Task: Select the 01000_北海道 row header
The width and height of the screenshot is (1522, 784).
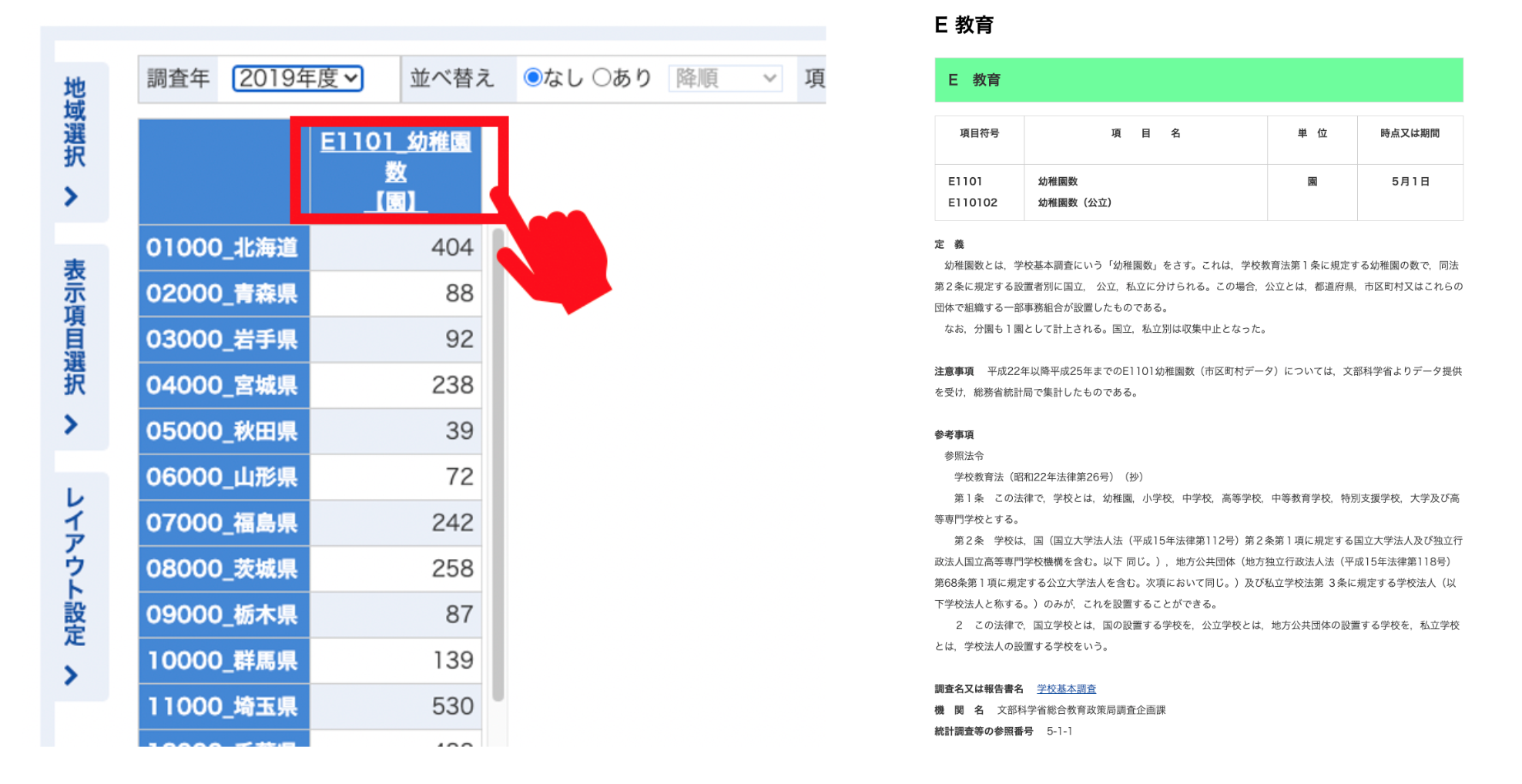Action: pos(223,248)
